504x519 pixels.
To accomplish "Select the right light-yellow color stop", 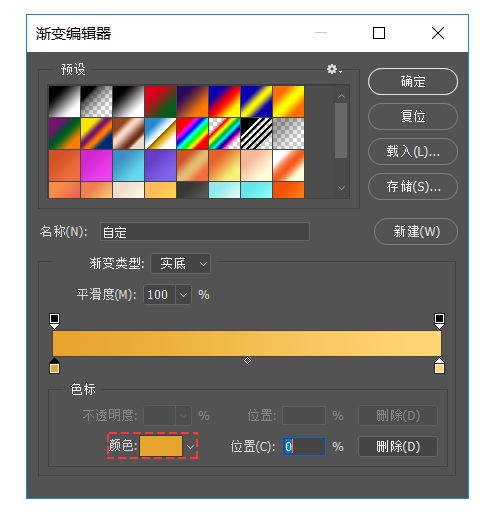I will tap(439, 366).
